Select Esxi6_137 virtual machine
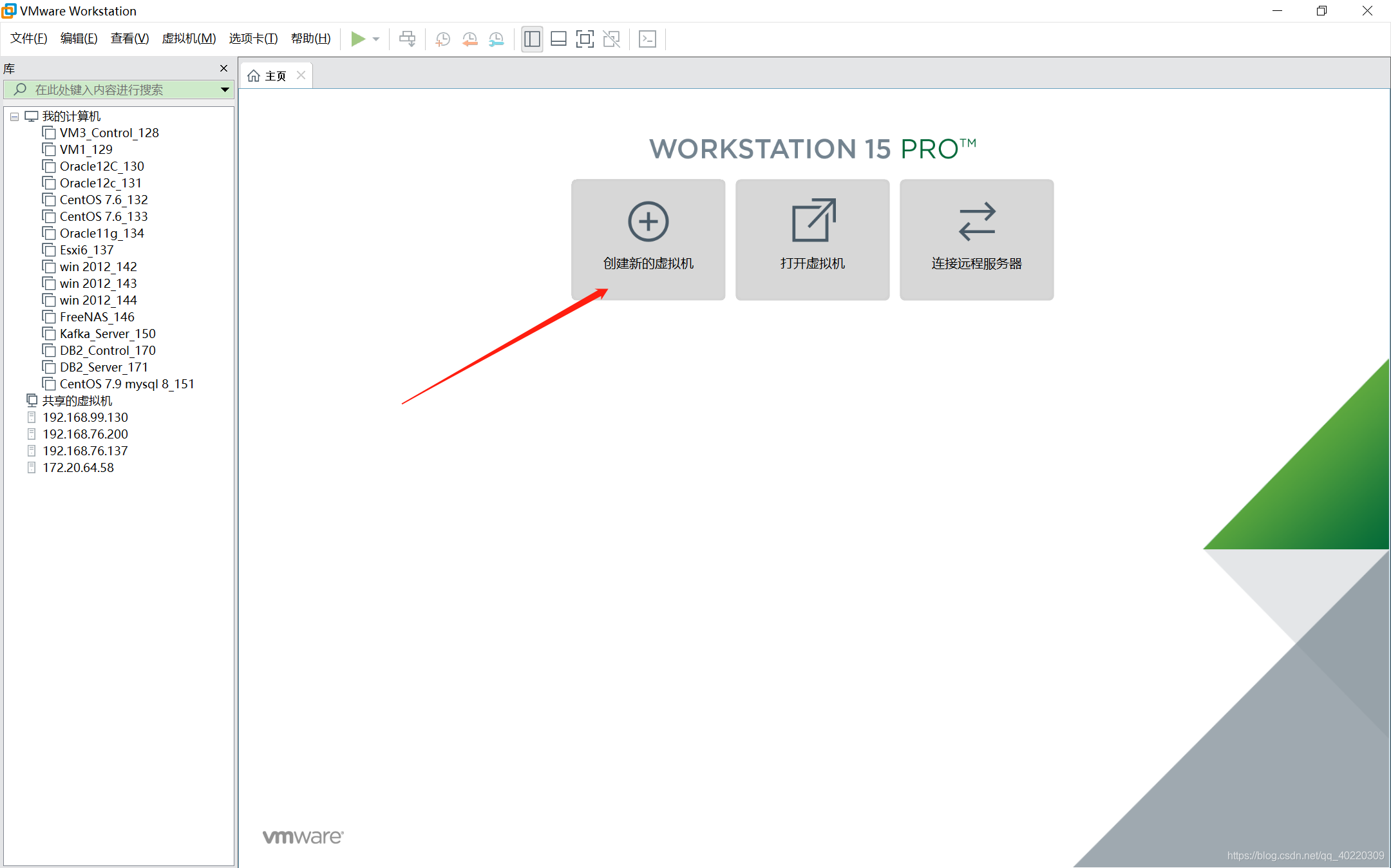 click(x=86, y=250)
